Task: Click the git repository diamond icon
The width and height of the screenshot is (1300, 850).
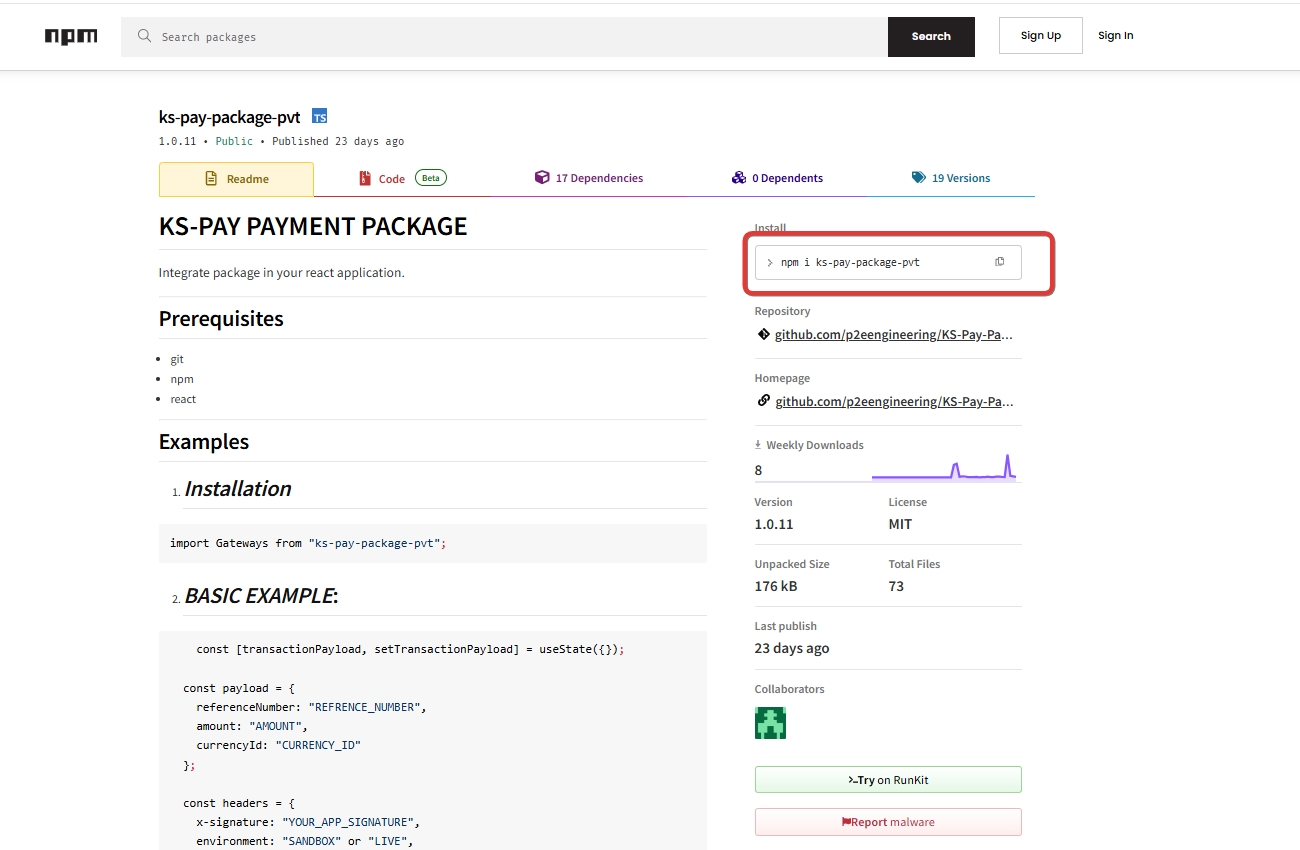Action: pyautogui.click(x=763, y=335)
